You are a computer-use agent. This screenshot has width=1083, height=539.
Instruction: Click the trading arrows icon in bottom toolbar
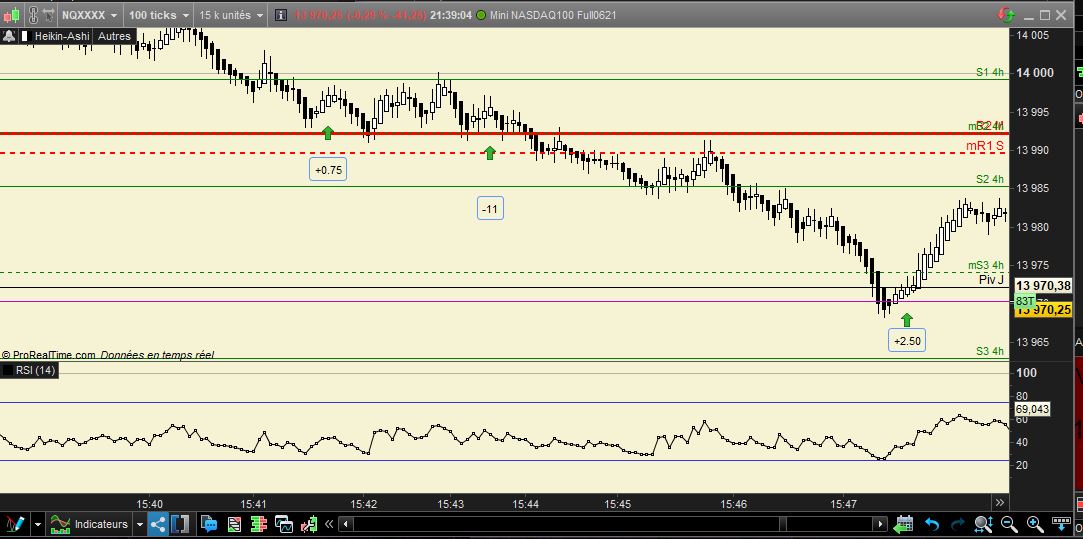(309, 524)
